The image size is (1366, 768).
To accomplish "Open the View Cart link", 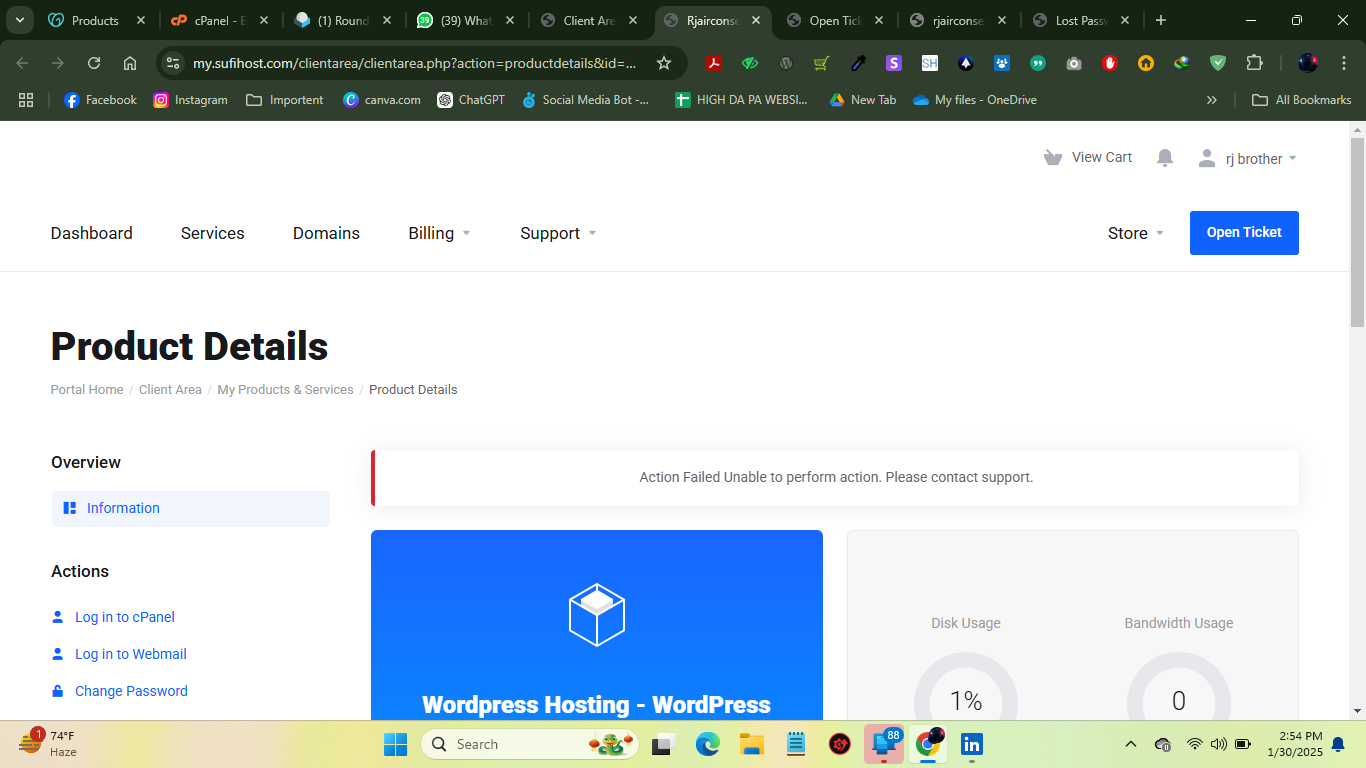I will pos(1088,157).
